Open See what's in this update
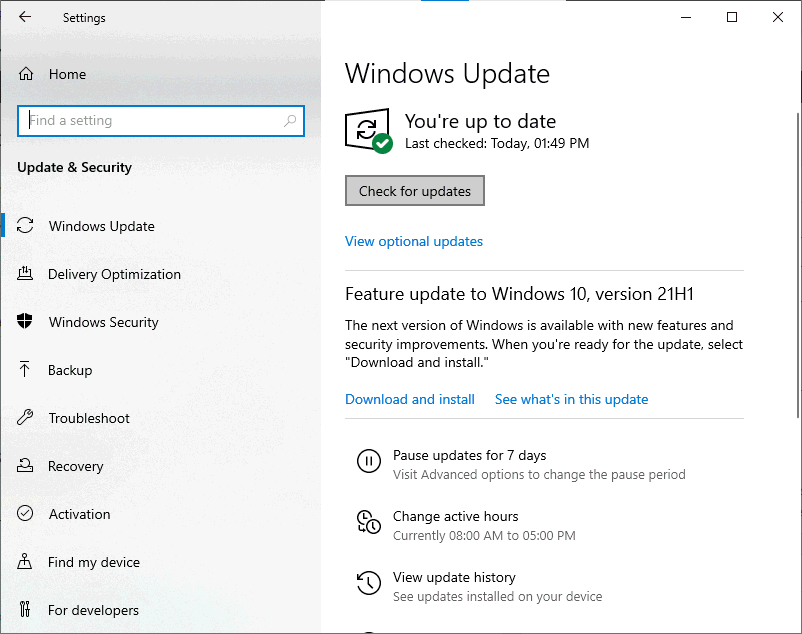 571,399
